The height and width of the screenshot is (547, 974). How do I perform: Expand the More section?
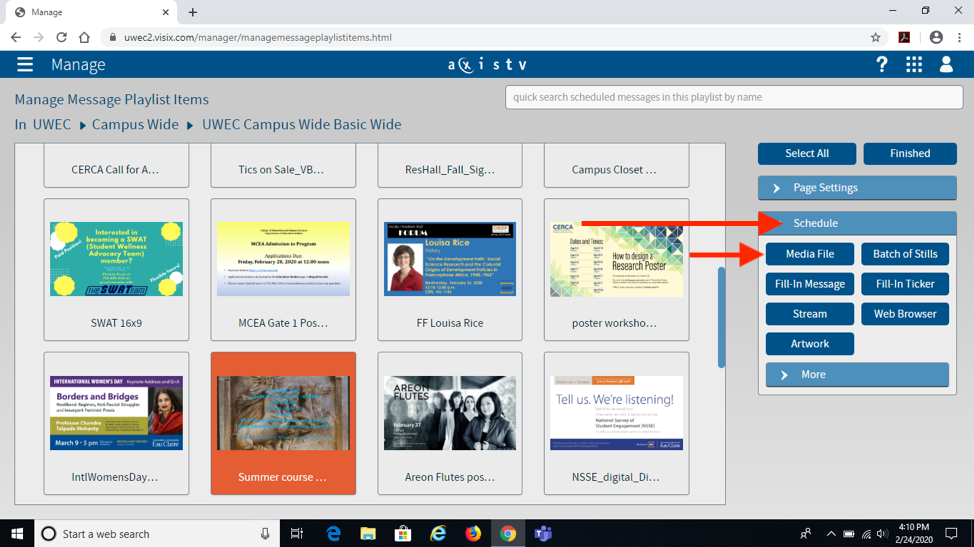[857, 374]
